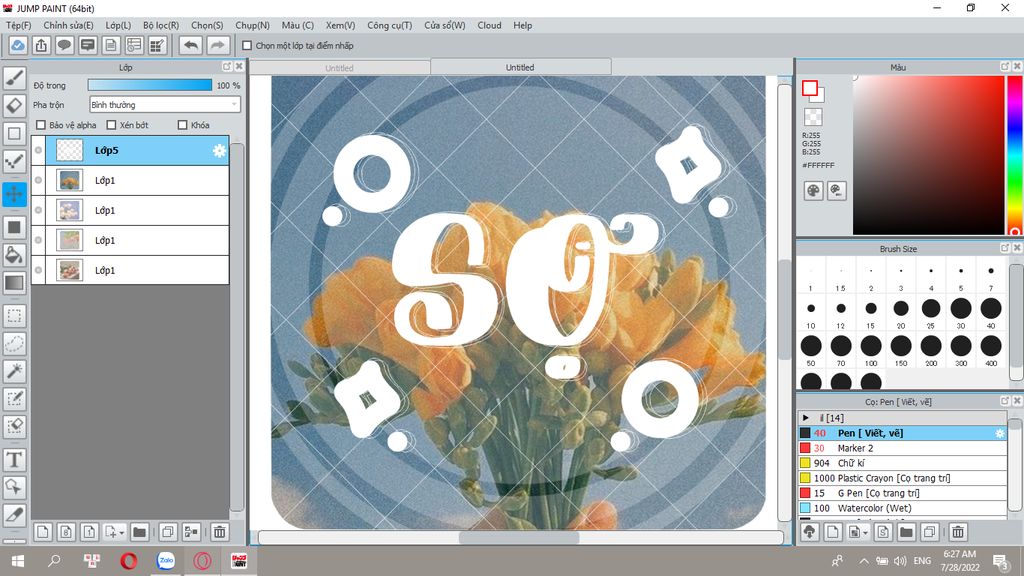Toggle visibility of the orange flower Lớp1 layer
The width and height of the screenshot is (1024, 576).
[39, 180]
